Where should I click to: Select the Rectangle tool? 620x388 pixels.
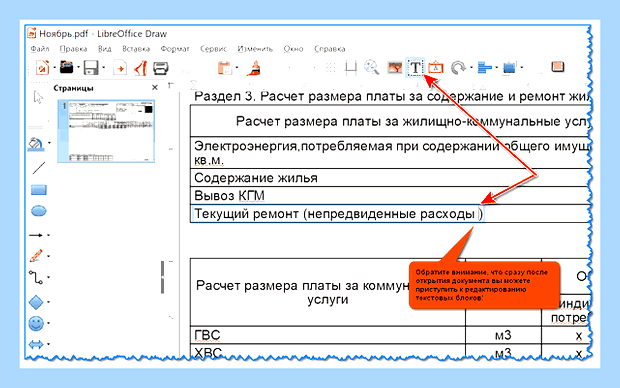[38, 190]
